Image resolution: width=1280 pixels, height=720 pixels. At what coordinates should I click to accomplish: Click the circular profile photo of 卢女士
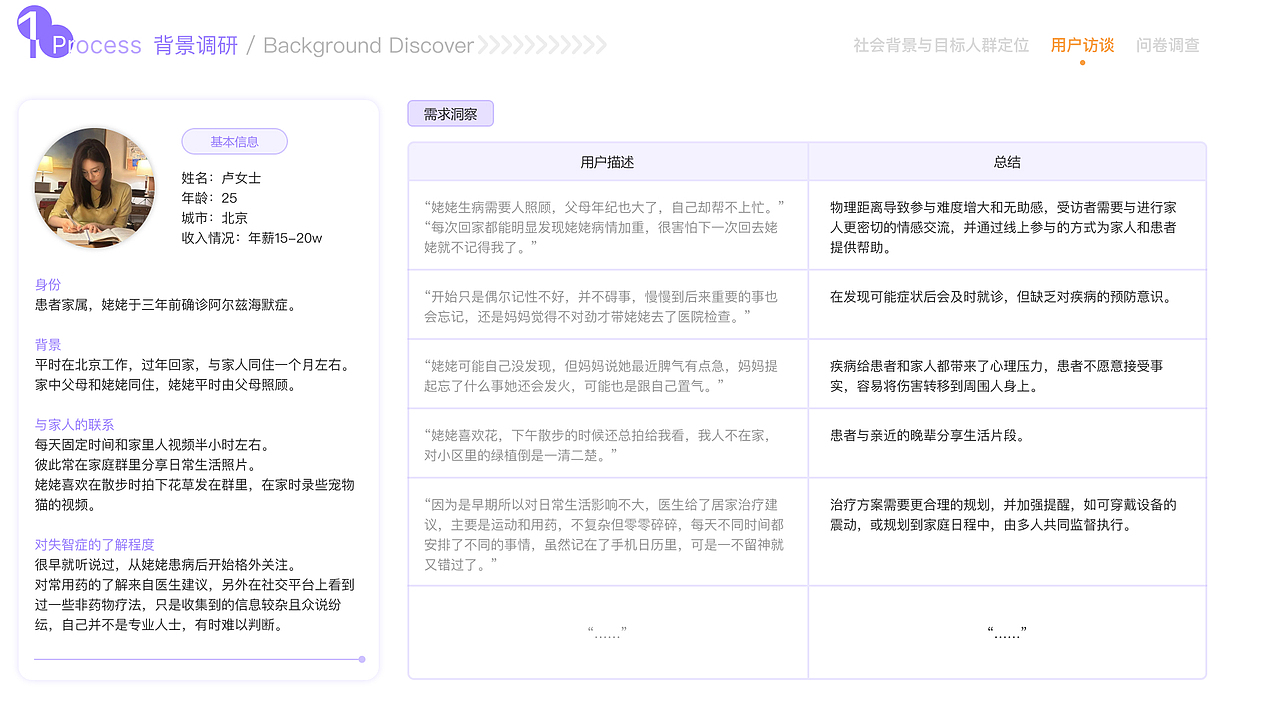(x=95, y=187)
